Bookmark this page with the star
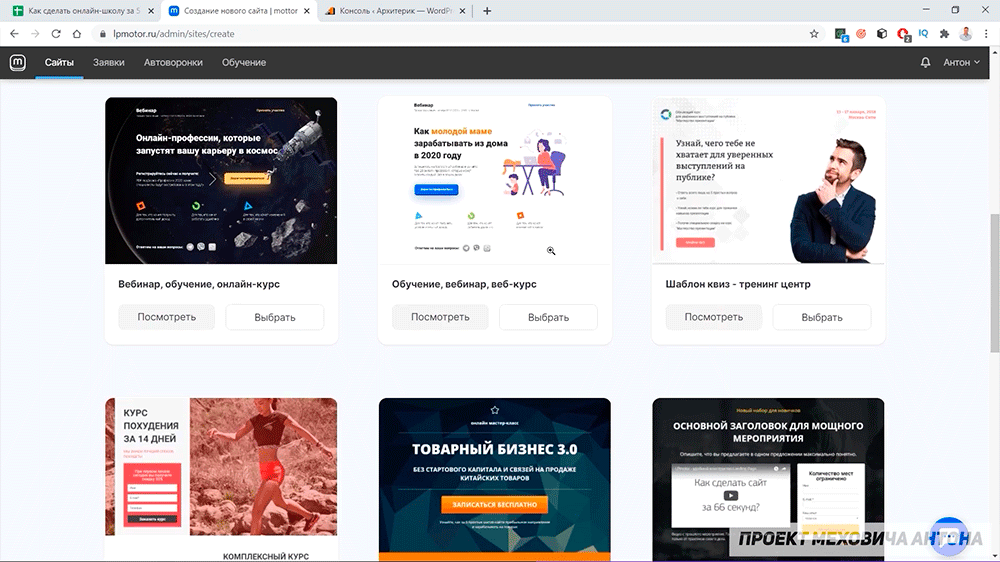 tap(814, 34)
